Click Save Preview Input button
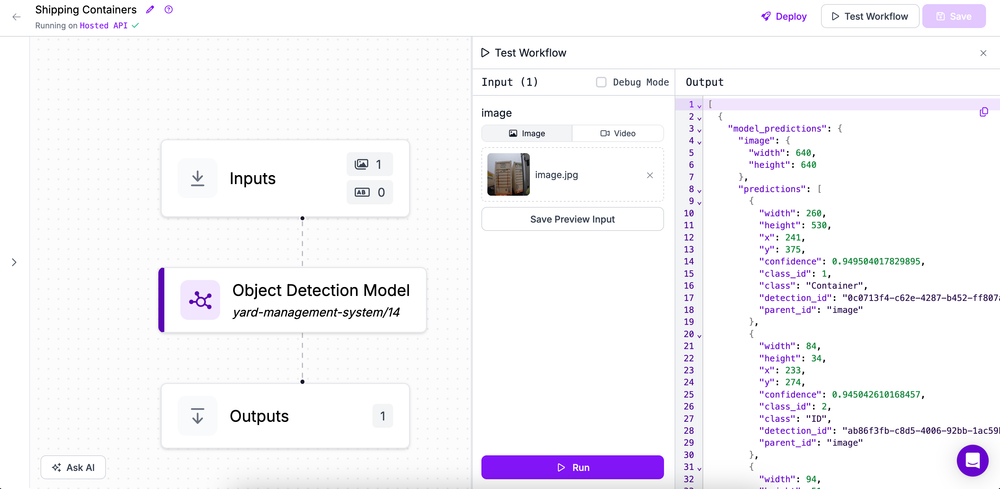Viewport: 1000px width, 489px height. (x=573, y=219)
